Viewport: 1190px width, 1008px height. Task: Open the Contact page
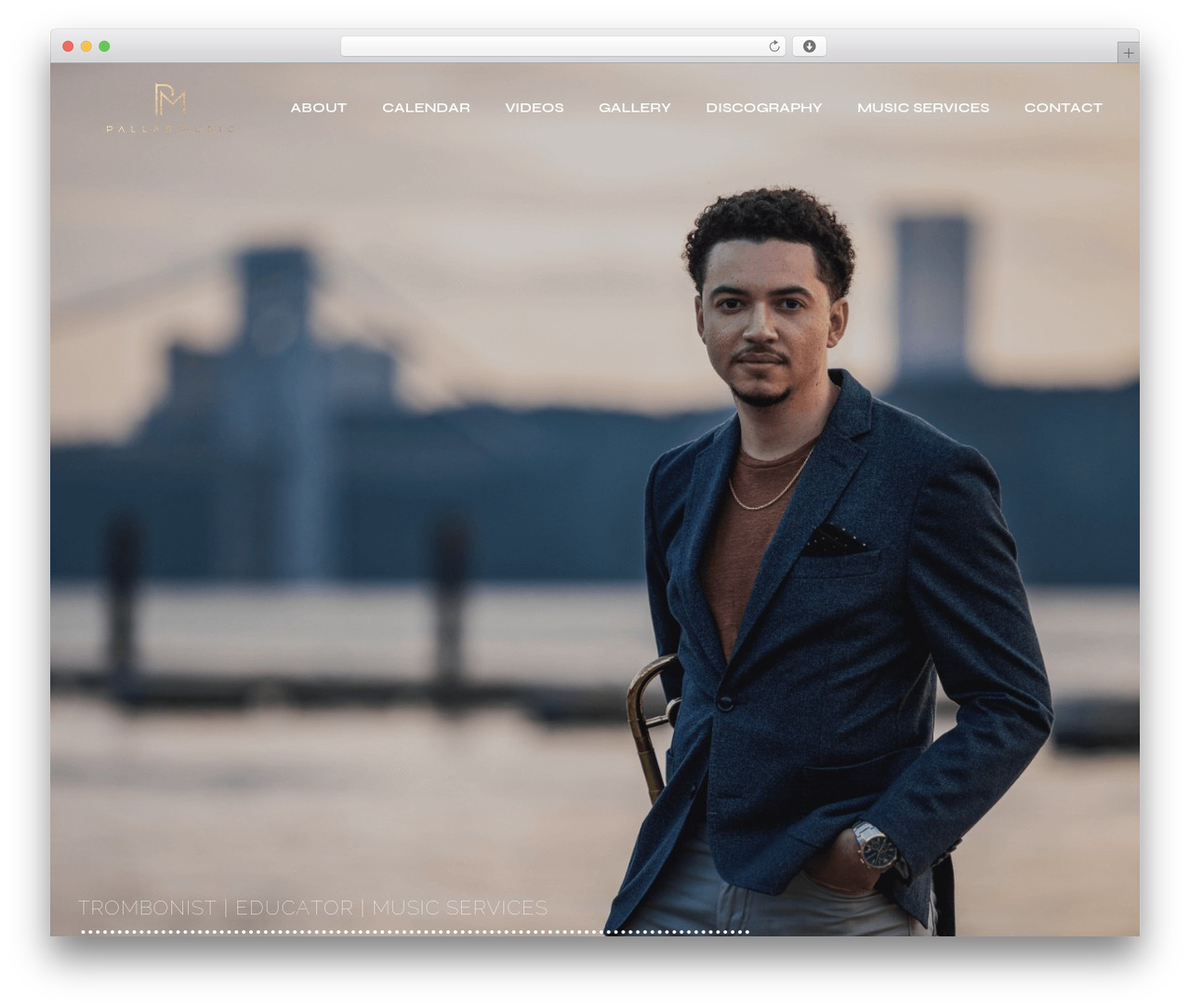[1064, 108]
